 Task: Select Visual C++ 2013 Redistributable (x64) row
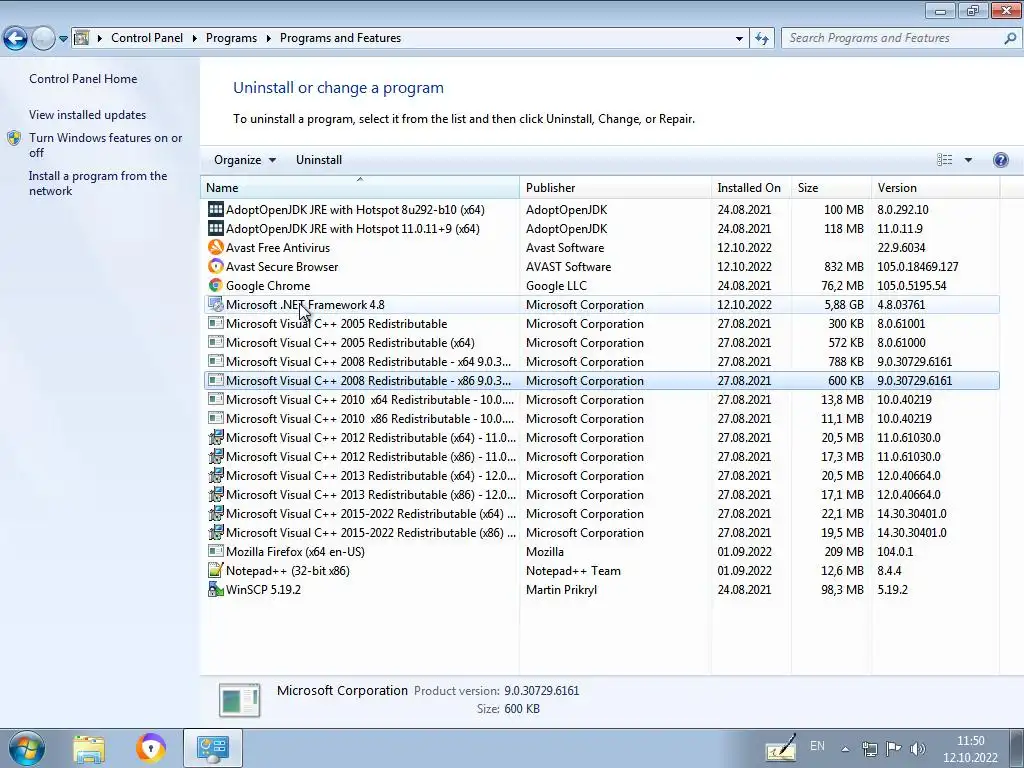pyautogui.click(x=601, y=476)
